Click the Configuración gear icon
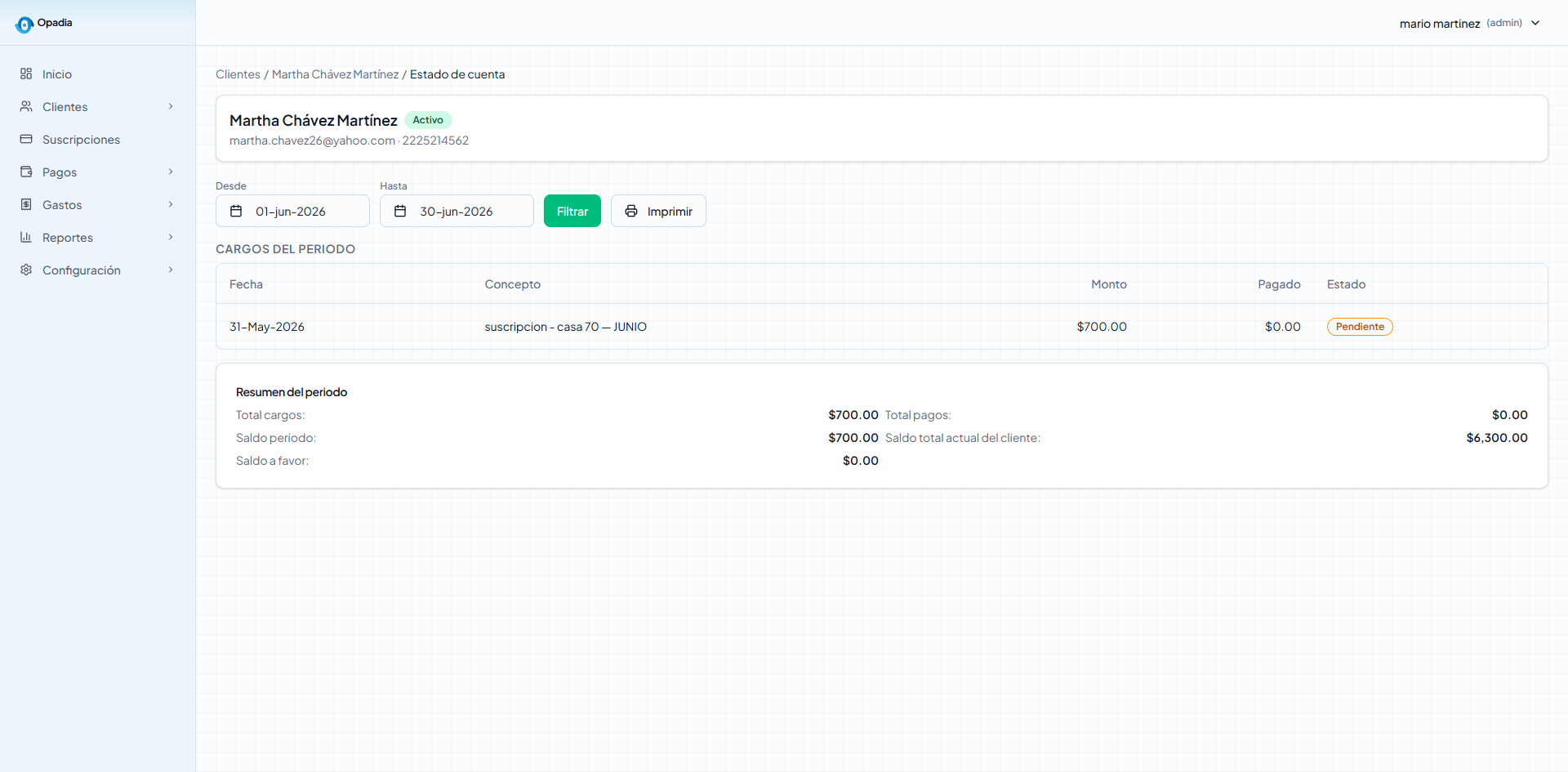Viewport: 1568px width, 772px height. click(x=26, y=270)
